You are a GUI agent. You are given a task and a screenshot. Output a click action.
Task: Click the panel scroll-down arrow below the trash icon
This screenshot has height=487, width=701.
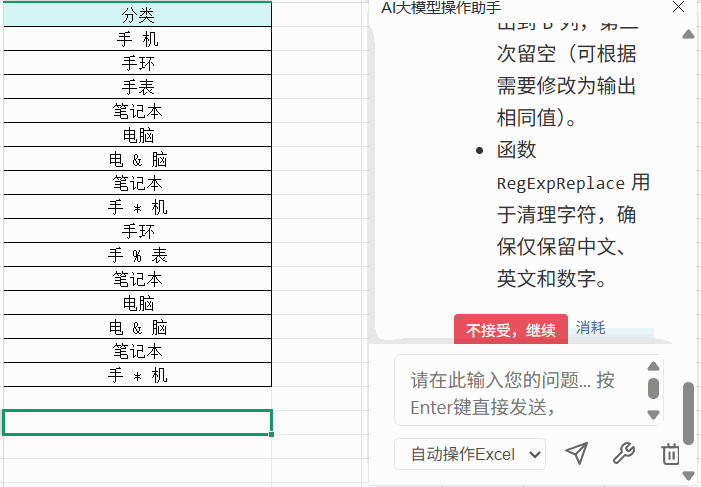[x=688, y=475]
